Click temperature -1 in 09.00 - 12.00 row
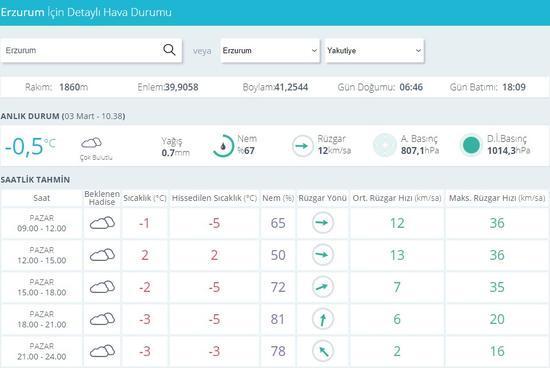The height and width of the screenshot is (368, 550). tap(144, 223)
